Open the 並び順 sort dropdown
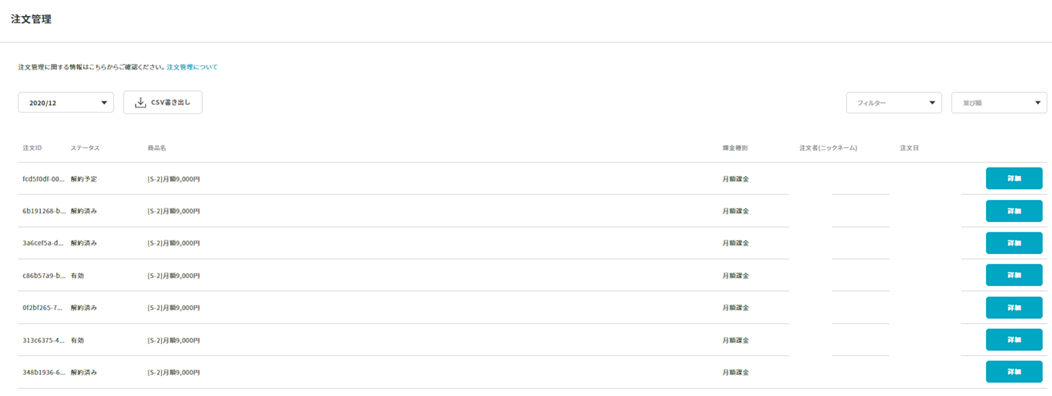This screenshot has height=396, width=1052. tap(999, 103)
